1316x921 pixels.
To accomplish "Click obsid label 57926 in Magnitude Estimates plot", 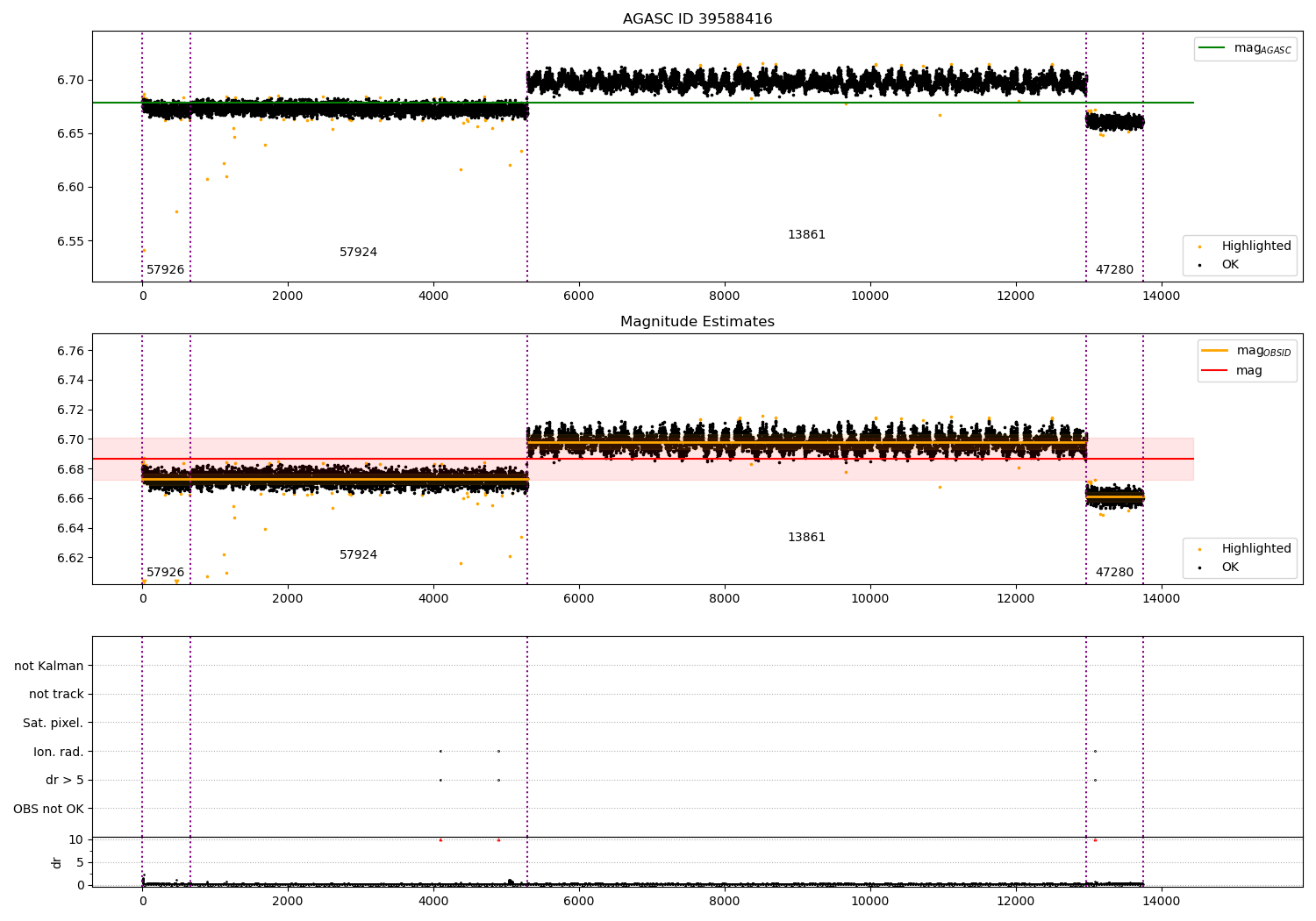I will coord(165,573).
